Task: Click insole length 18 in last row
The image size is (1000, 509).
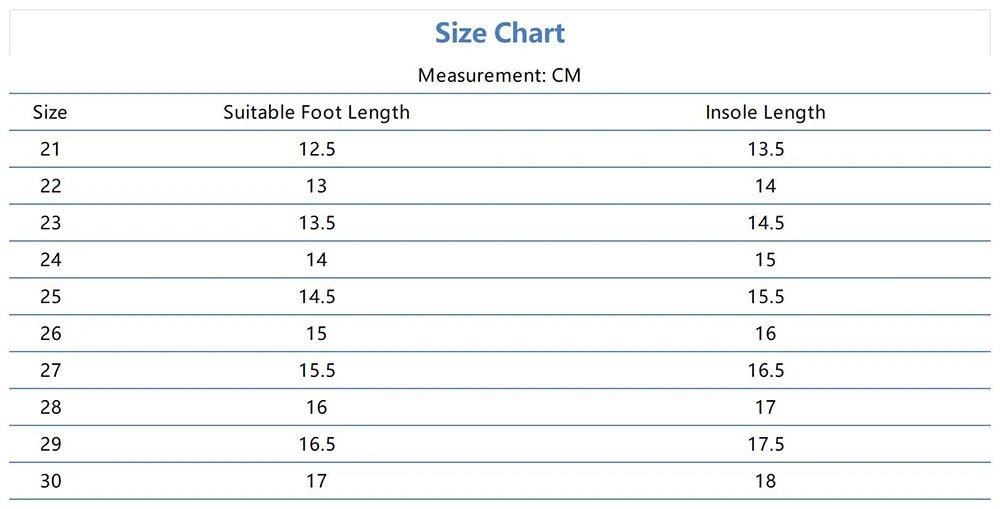Action: 765,481
